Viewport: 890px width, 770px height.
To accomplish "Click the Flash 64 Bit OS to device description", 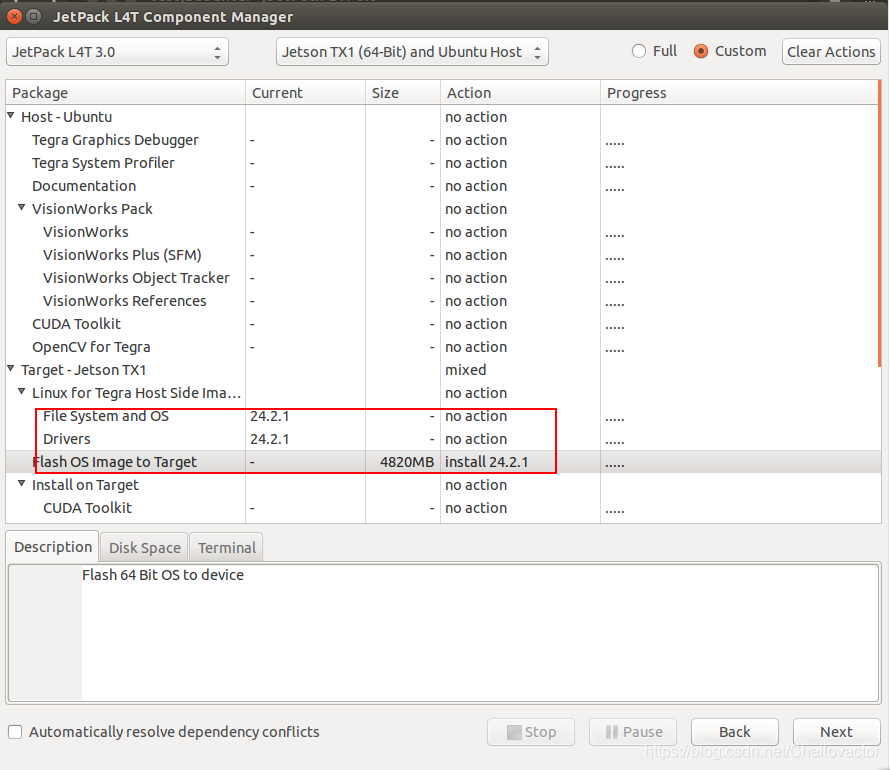I will point(163,575).
